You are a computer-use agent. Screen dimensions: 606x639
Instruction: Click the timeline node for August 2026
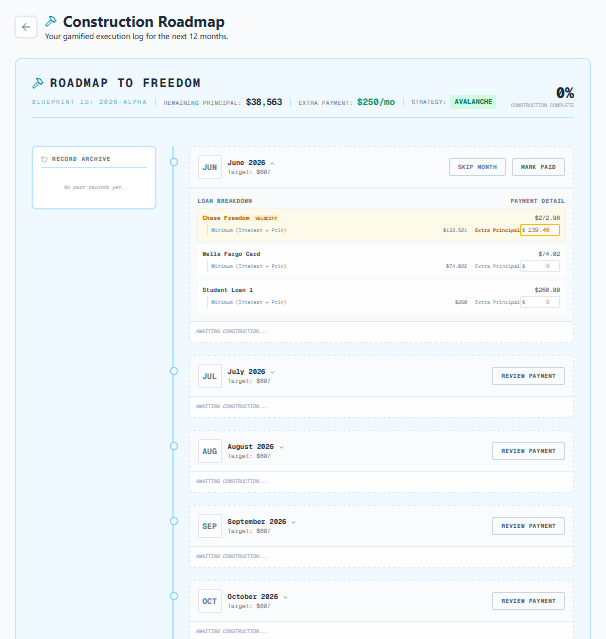(x=174, y=446)
